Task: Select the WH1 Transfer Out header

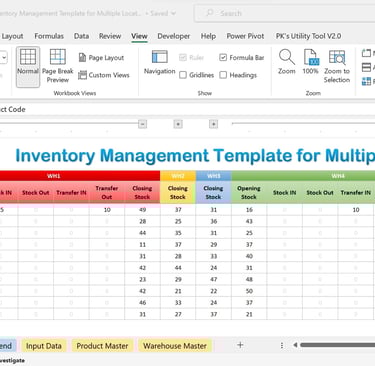Action: 107,192
